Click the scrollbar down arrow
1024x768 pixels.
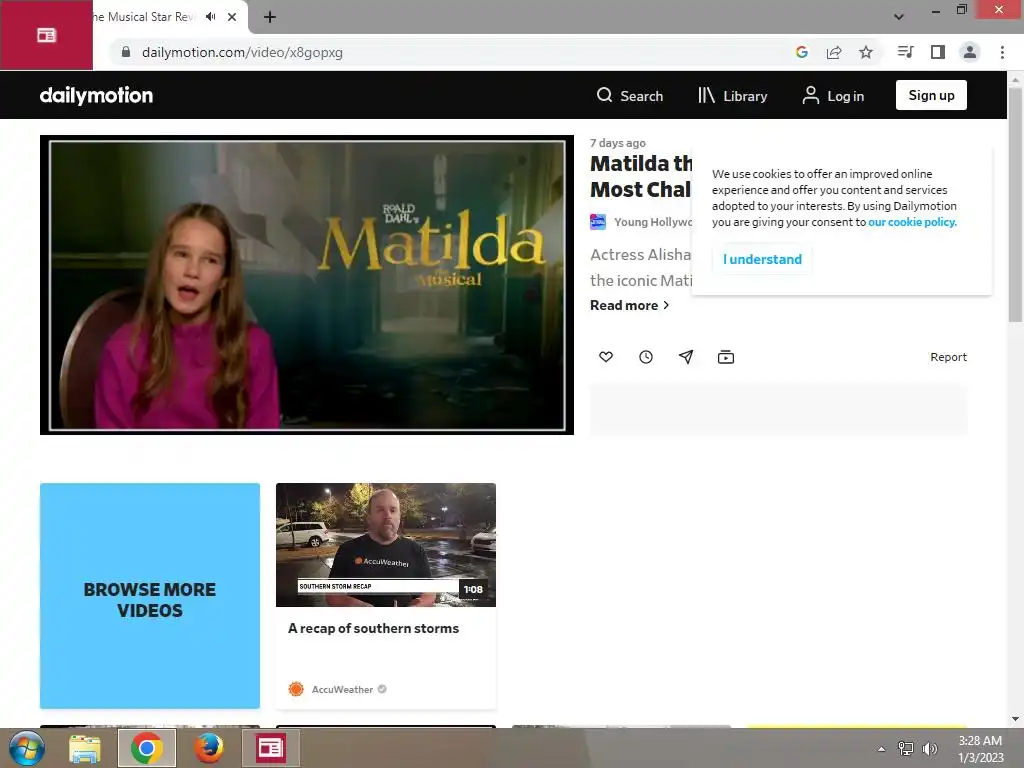point(1015,719)
